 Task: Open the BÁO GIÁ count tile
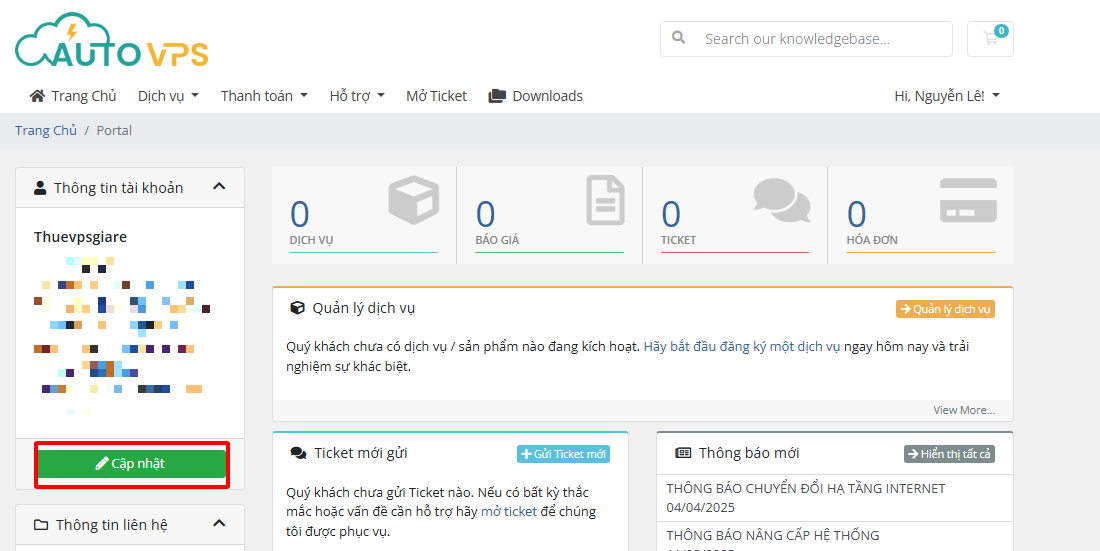(x=549, y=215)
